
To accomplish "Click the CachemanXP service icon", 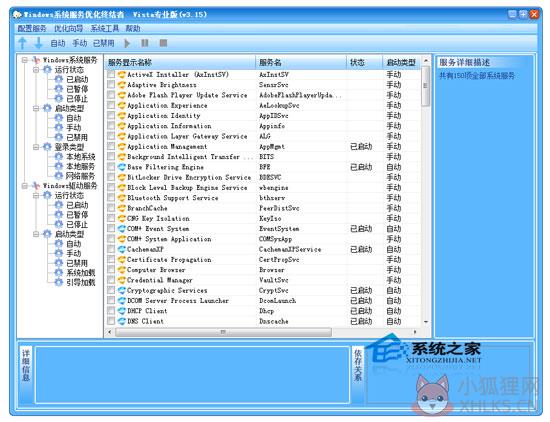I will click(121, 249).
